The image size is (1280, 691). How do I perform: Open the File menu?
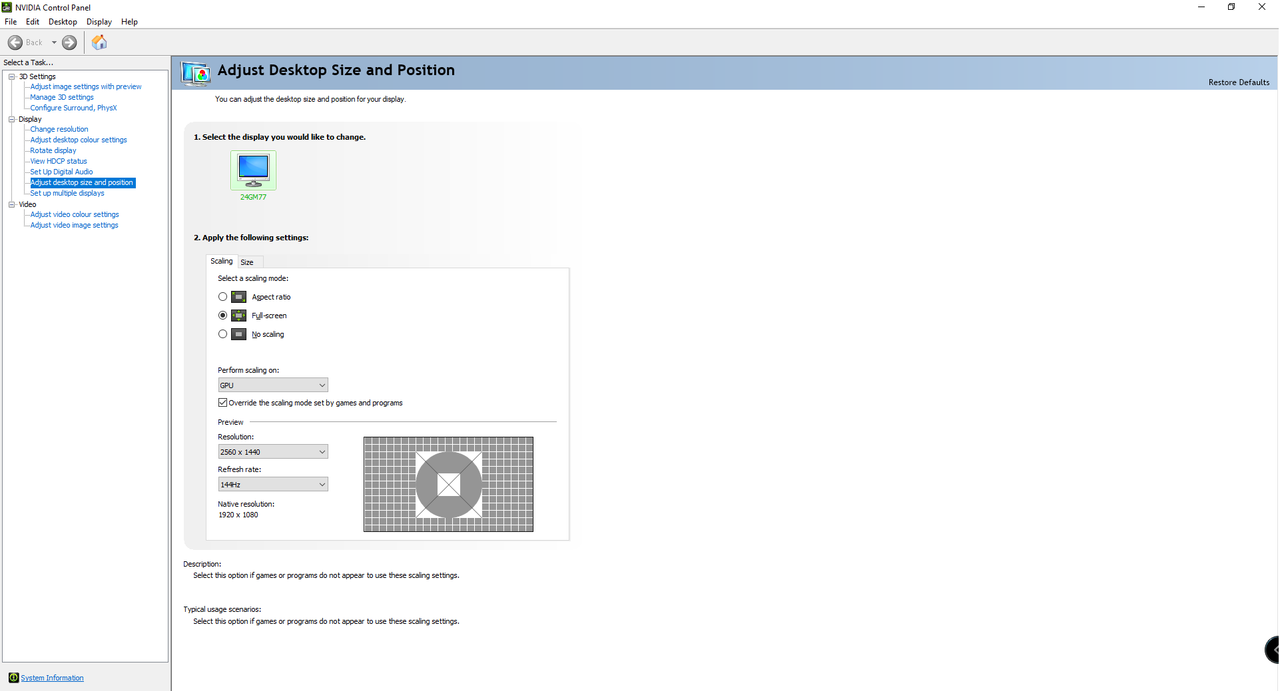click(x=10, y=21)
